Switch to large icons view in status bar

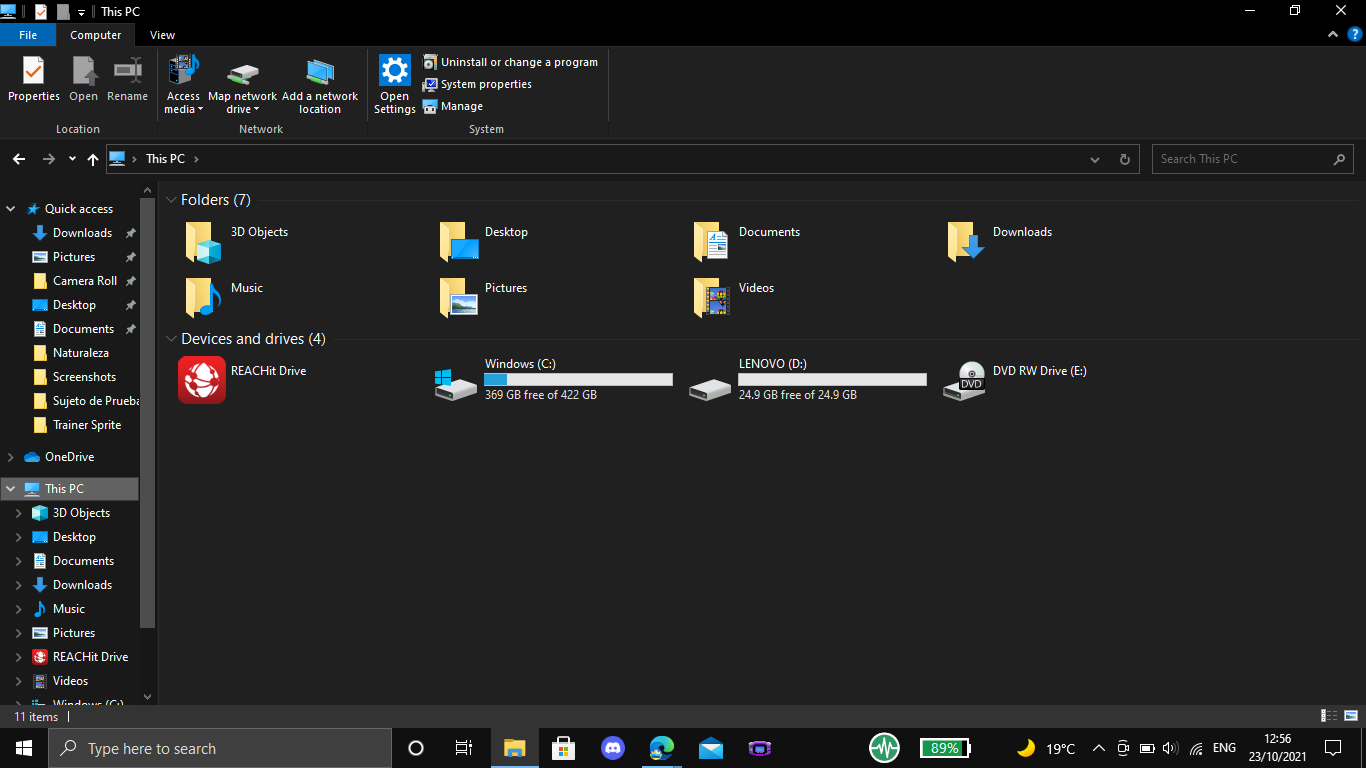(1350, 716)
